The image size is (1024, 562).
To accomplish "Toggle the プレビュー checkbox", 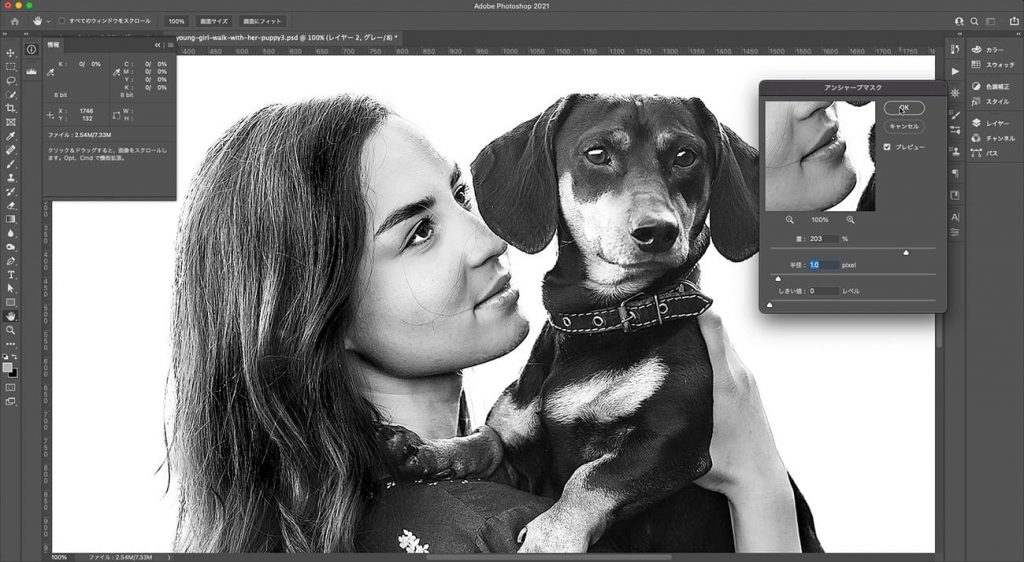I will [887, 147].
